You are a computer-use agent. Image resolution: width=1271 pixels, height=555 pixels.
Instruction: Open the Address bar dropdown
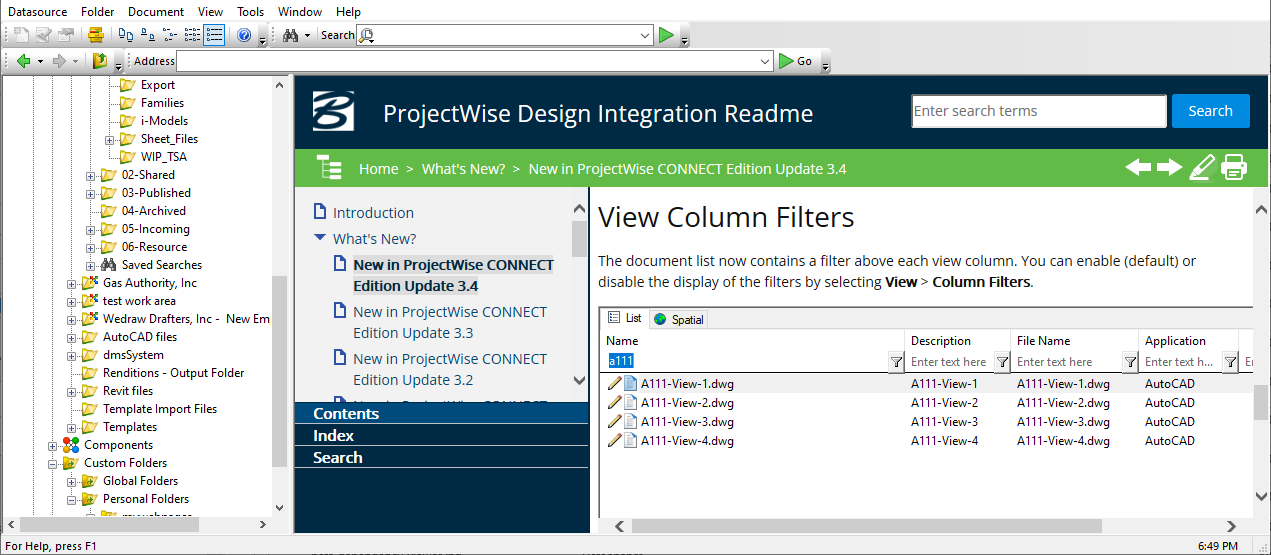[766, 61]
